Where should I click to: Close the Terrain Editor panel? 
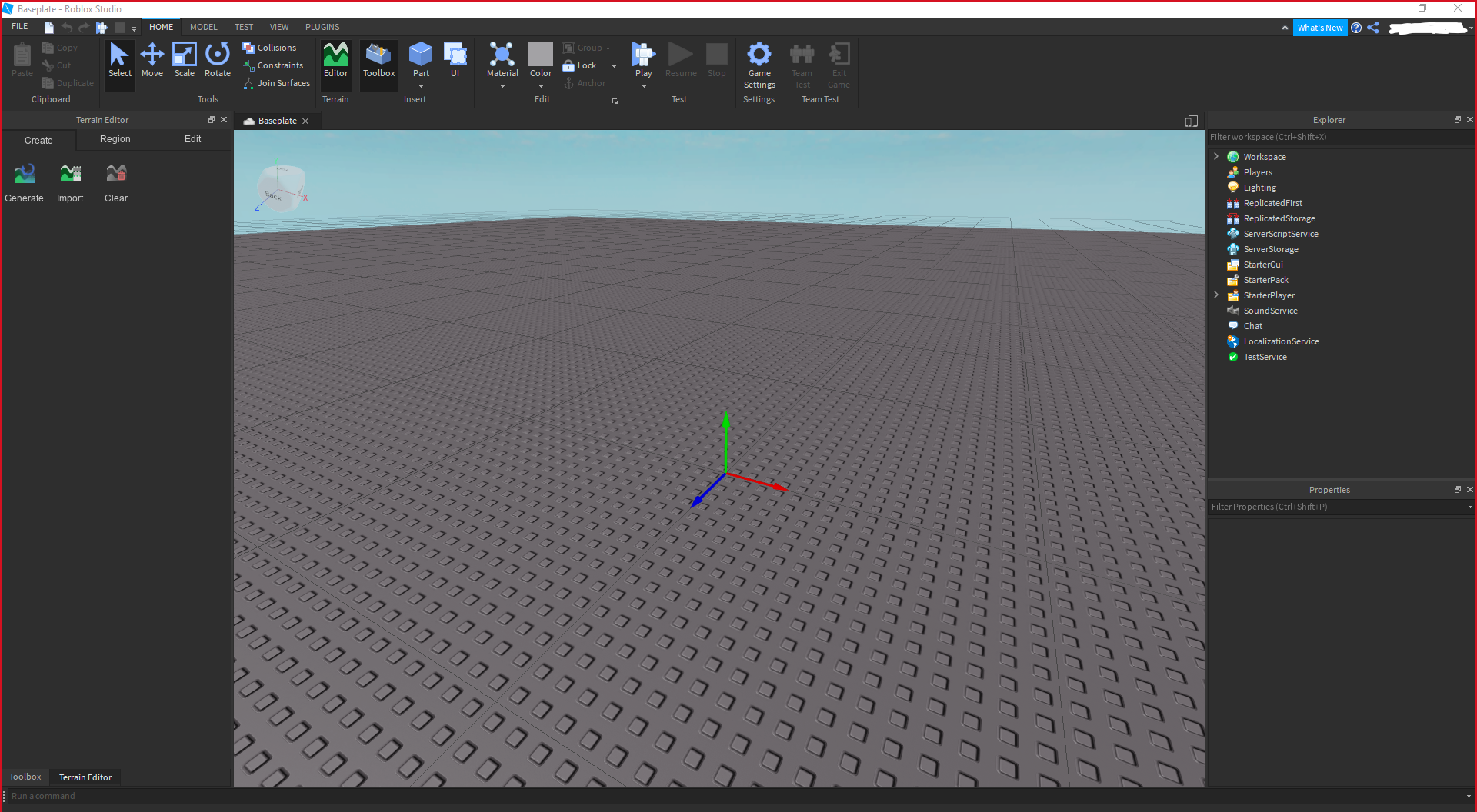pyautogui.click(x=224, y=119)
